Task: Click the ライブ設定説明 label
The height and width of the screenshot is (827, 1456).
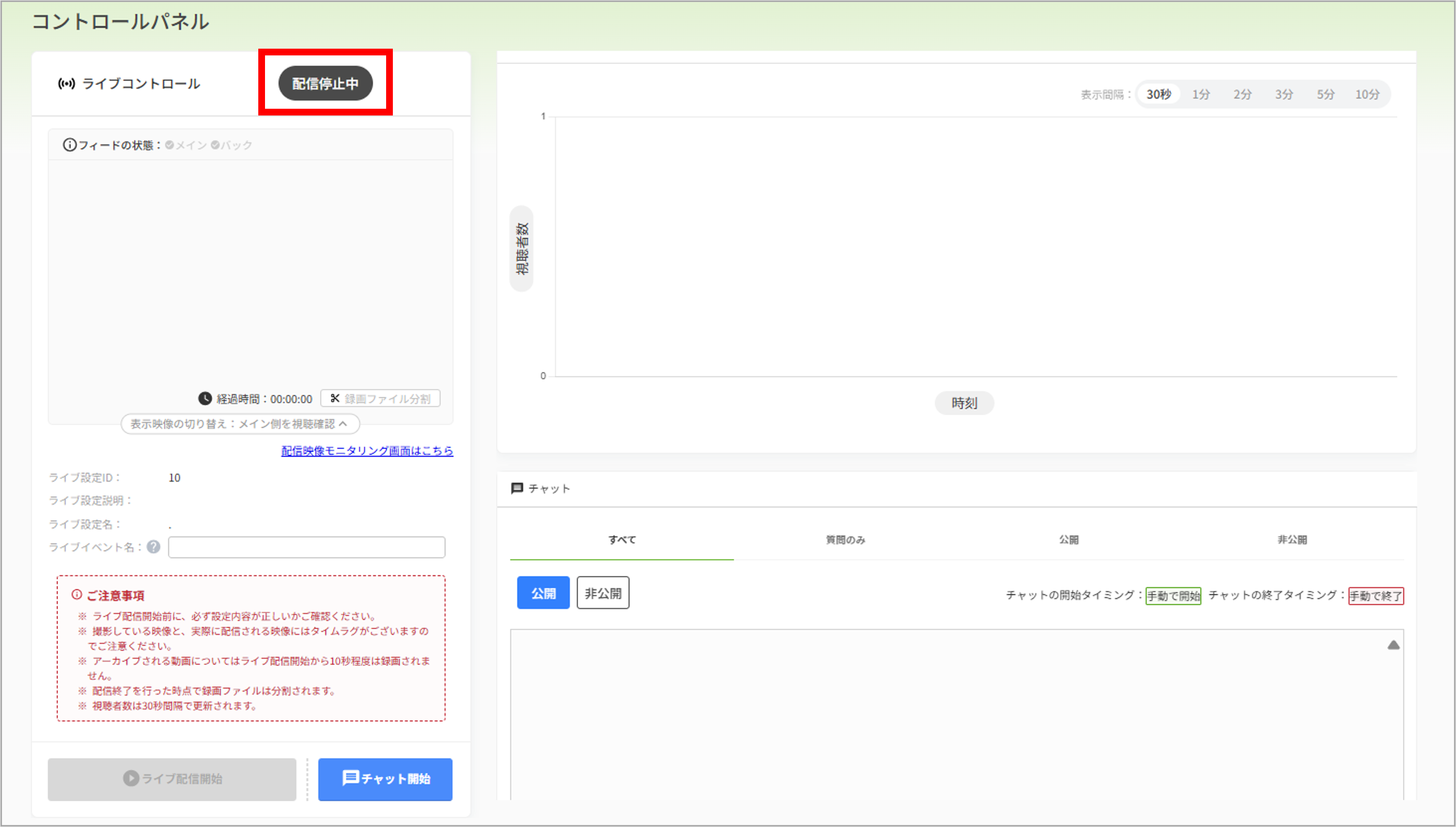Action: pos(90,500)
